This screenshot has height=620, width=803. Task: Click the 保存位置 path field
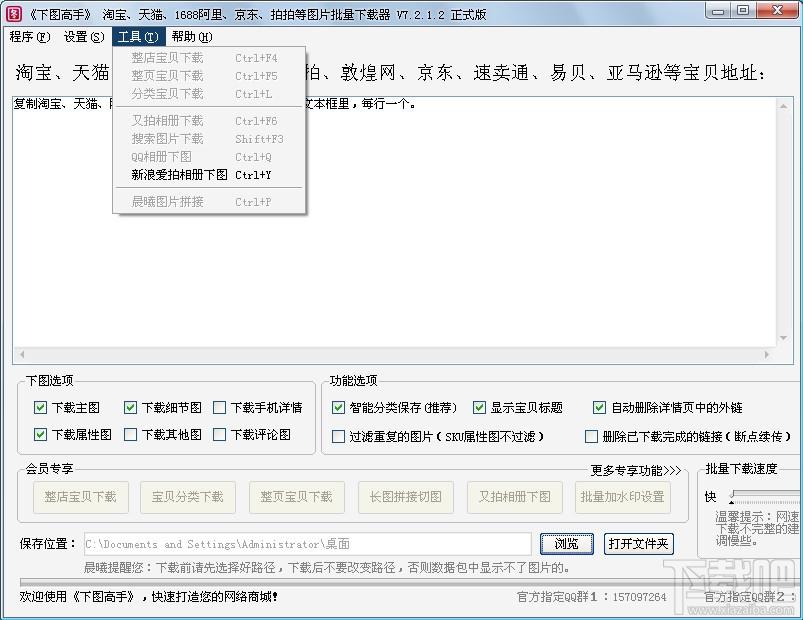pyautogui.click(x=307, y=544)
